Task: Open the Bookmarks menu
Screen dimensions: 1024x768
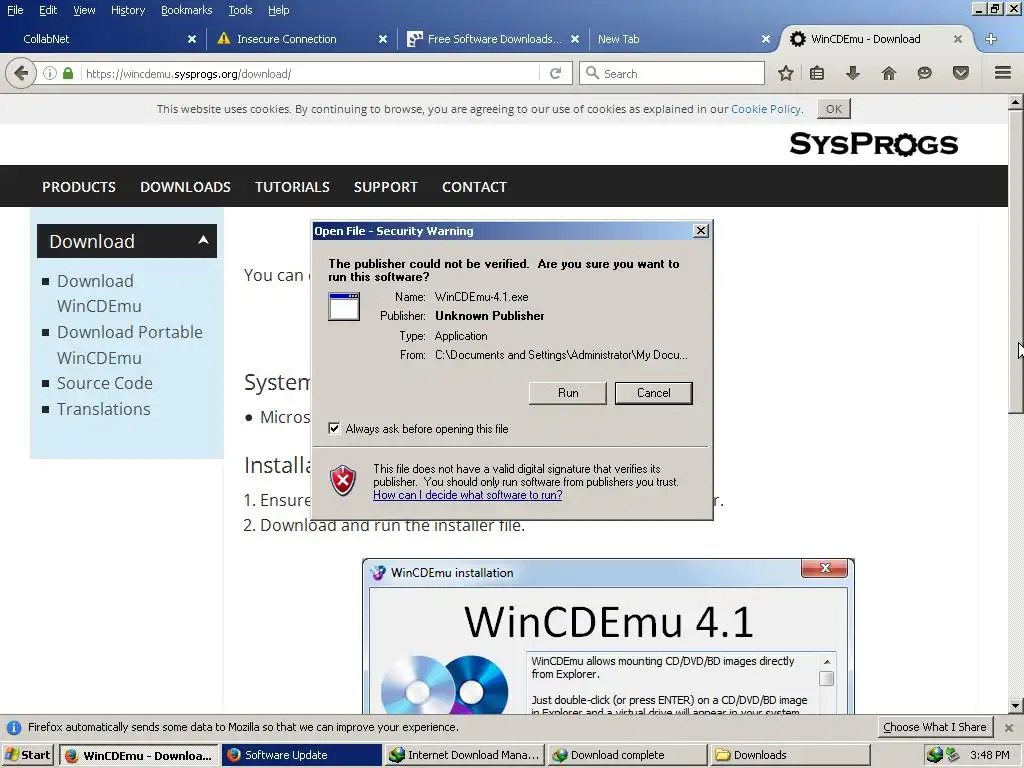Action: pyautogui.click(x=187, y=10)
